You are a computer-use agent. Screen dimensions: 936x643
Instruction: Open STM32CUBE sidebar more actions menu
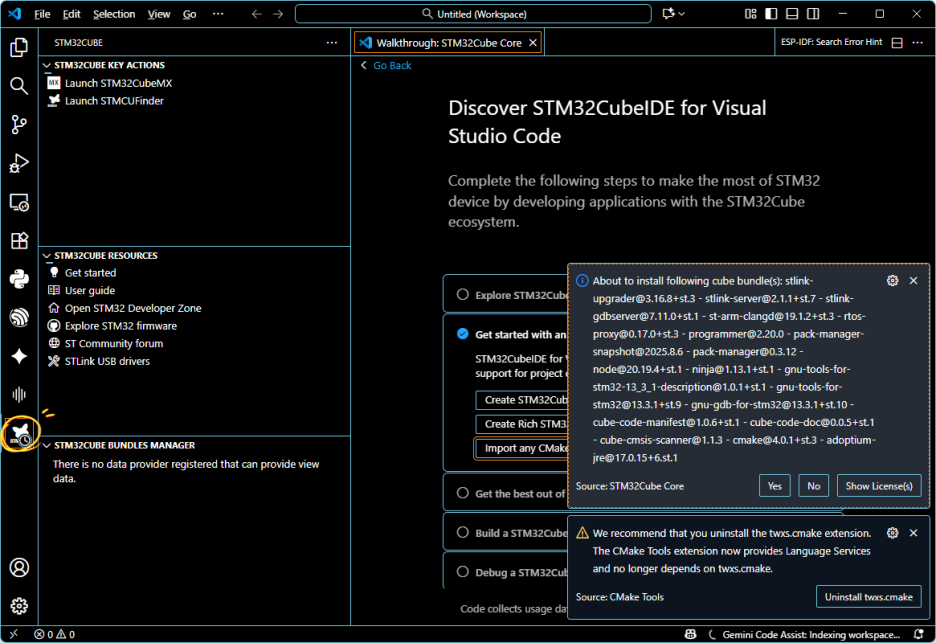332,42
